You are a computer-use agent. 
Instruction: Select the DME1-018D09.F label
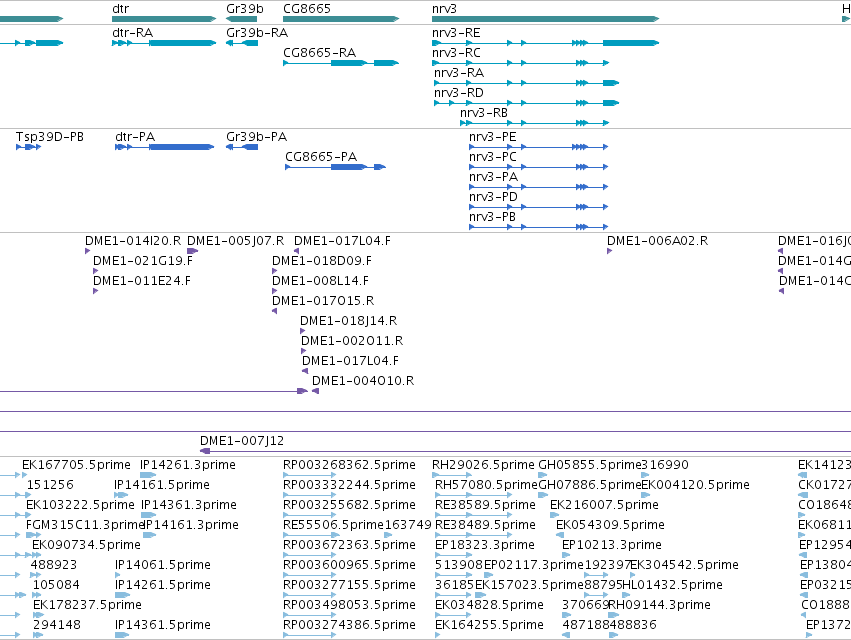tap(322, 261)
